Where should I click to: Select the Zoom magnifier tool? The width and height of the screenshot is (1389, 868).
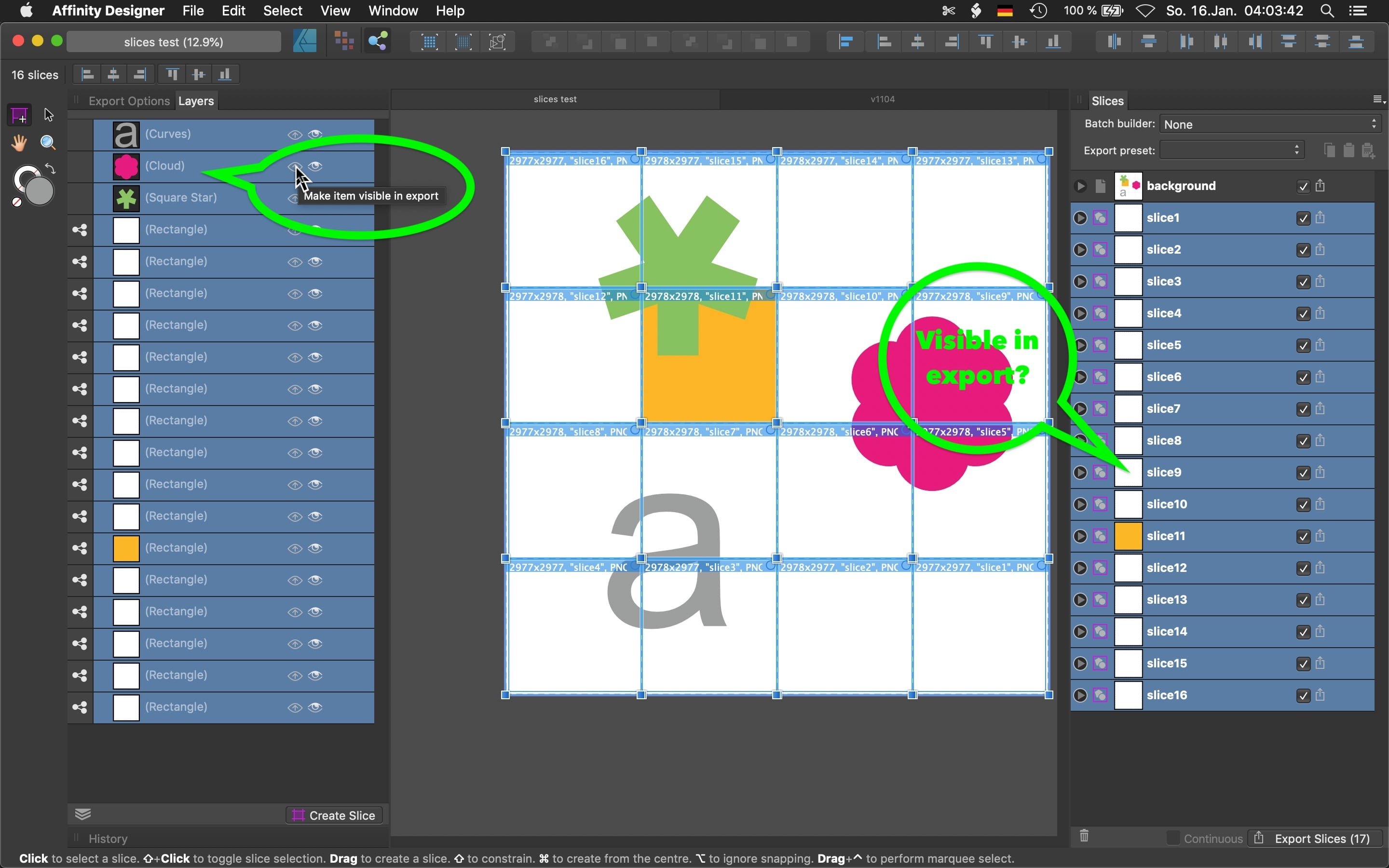[x=48, y=142]
